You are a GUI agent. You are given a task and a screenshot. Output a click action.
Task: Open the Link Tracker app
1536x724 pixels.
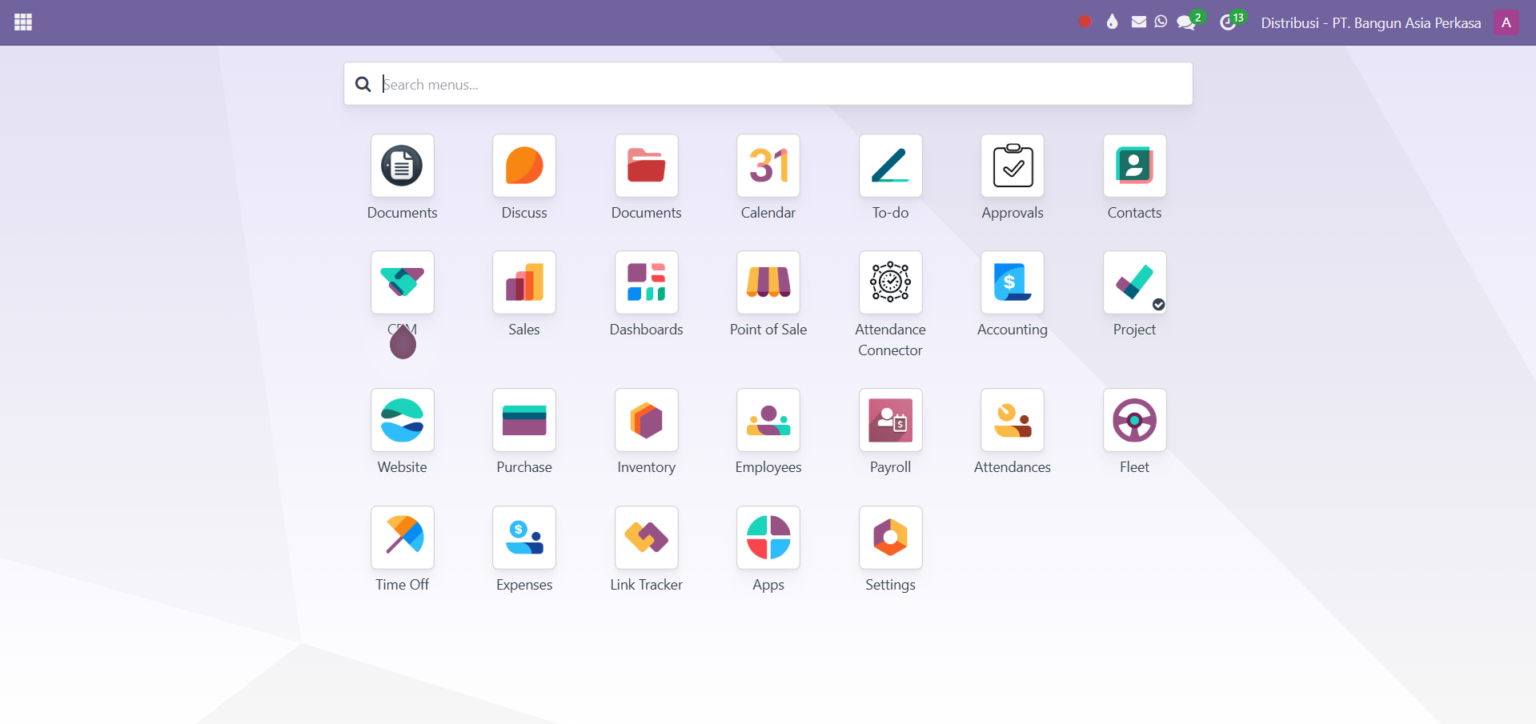(x=646, y=537)
